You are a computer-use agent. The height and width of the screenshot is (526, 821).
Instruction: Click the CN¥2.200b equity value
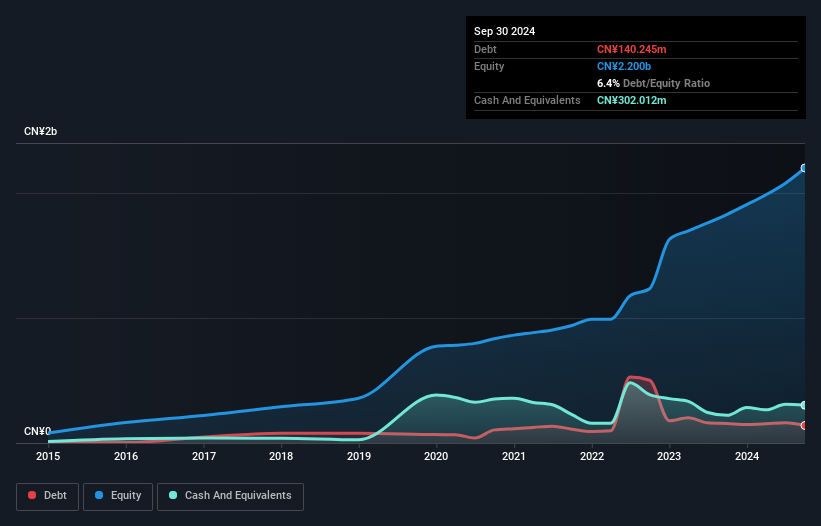point(624,66)
